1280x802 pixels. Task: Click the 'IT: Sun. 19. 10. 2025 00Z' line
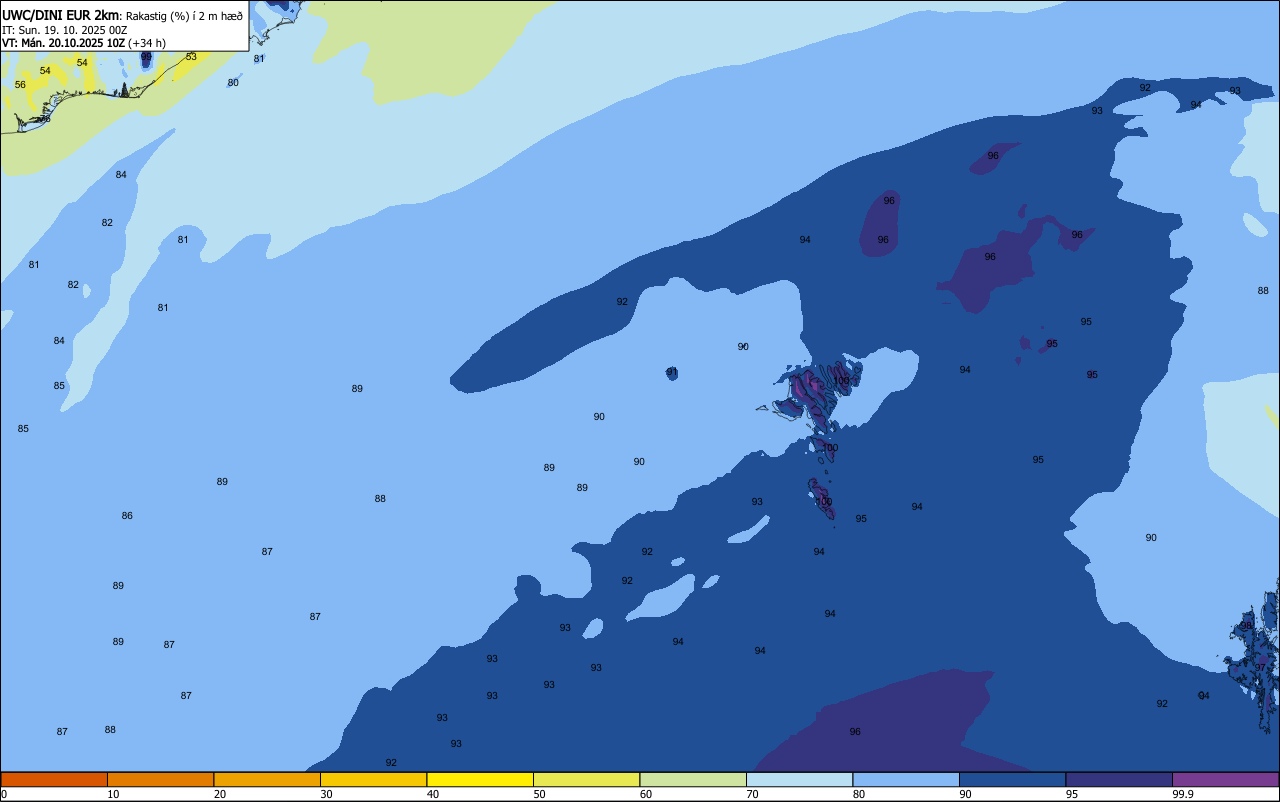[x=64, y=30]
